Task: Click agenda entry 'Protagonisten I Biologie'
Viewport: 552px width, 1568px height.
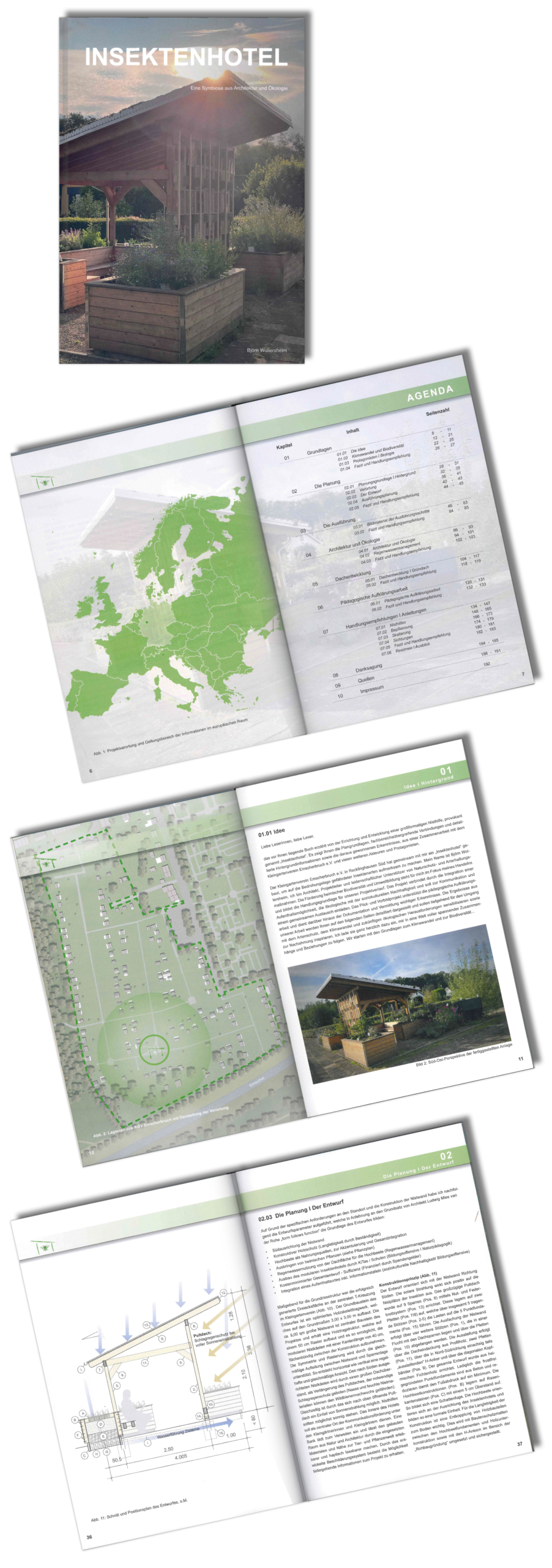Action: tap(373, 458)
